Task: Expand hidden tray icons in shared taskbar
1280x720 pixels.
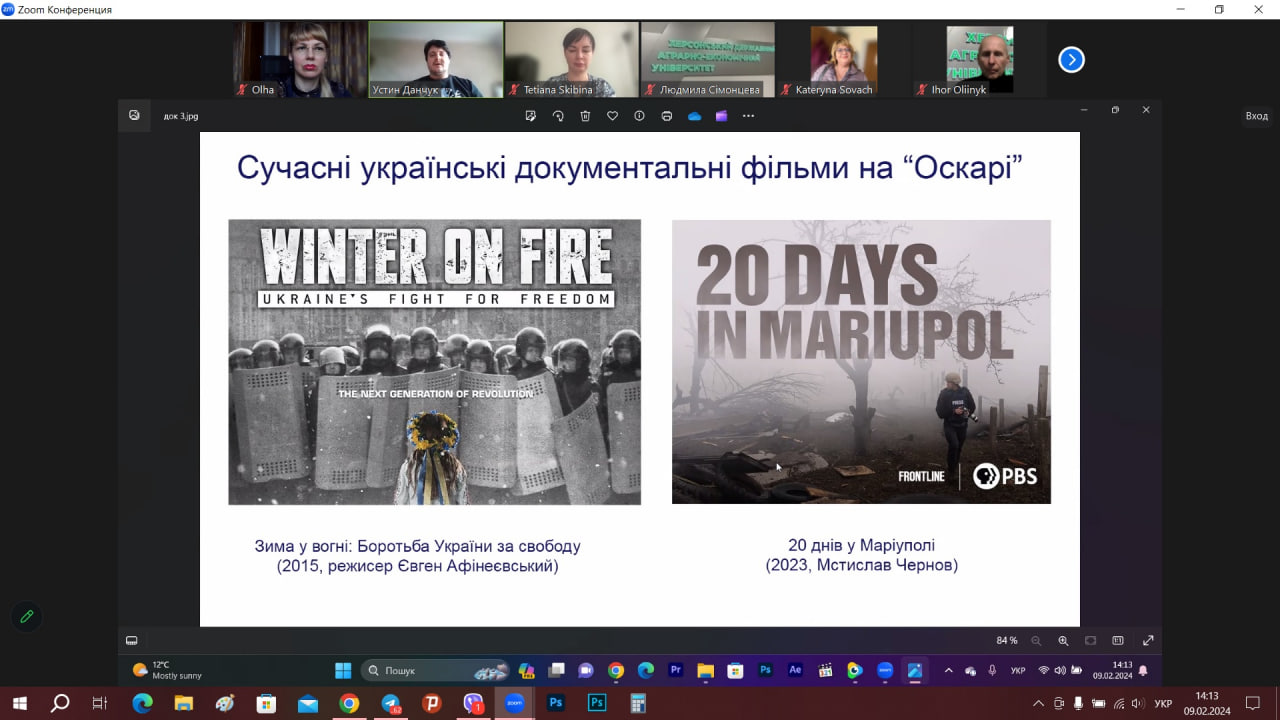Action: [x=949, y=670]
